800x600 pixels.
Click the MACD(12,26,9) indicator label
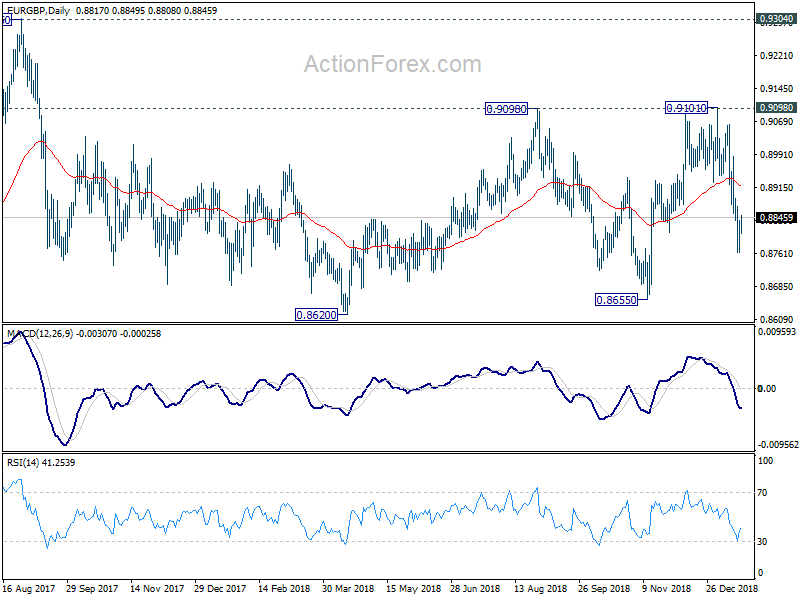[40, 334]
